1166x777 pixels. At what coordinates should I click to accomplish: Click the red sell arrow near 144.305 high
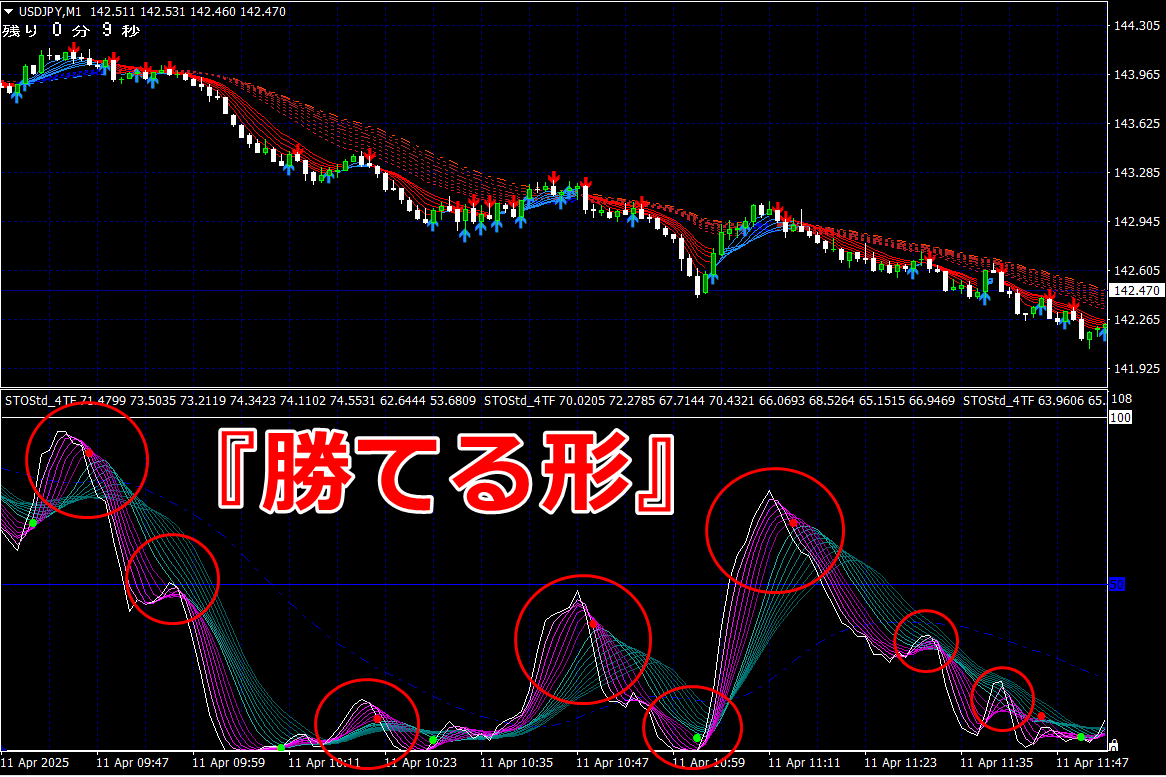click(73, 51)
